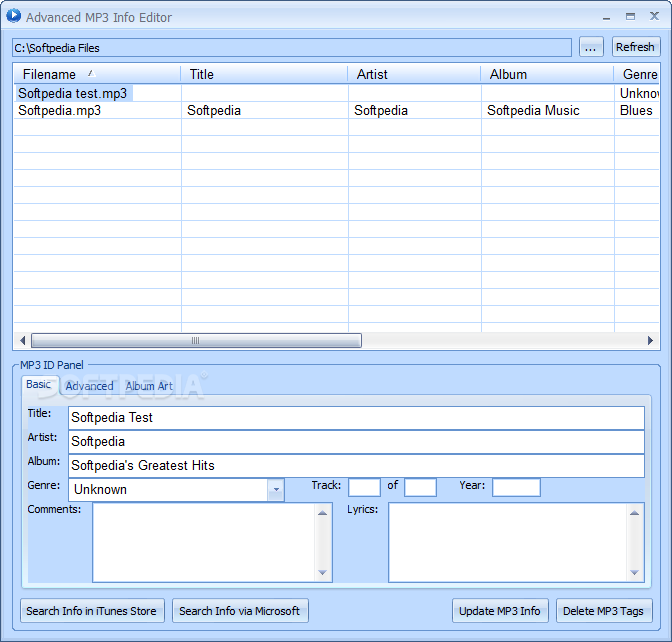Select the file Softpedia.mp3

click(60, 111)
